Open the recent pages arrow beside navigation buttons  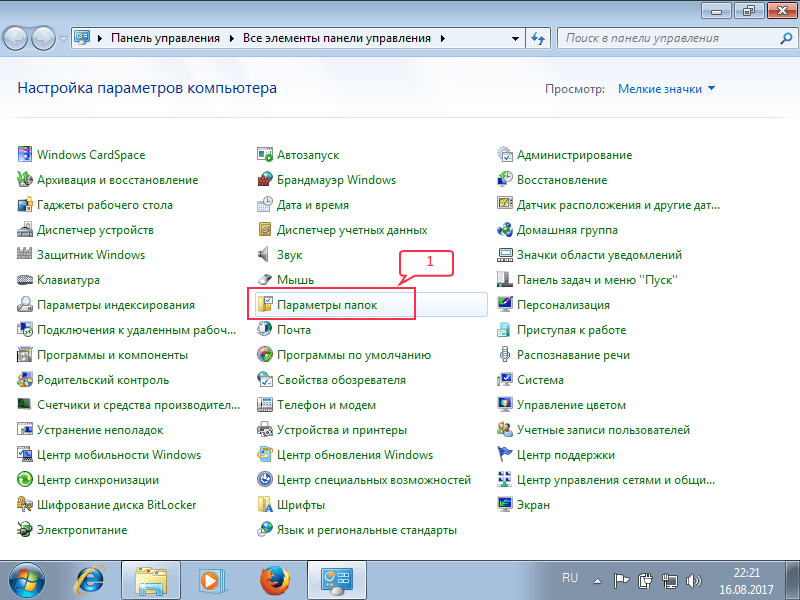(64, 38)
